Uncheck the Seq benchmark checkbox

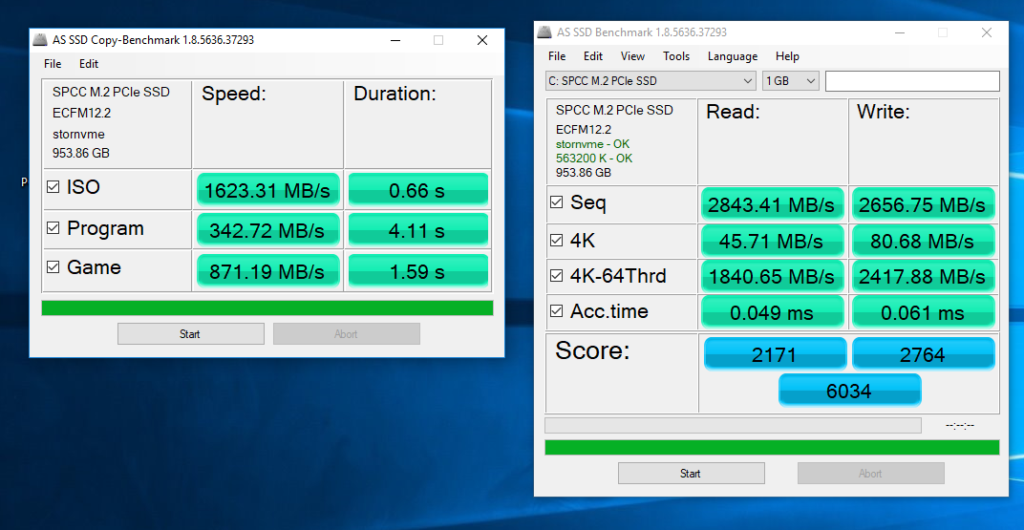point(556,203)
